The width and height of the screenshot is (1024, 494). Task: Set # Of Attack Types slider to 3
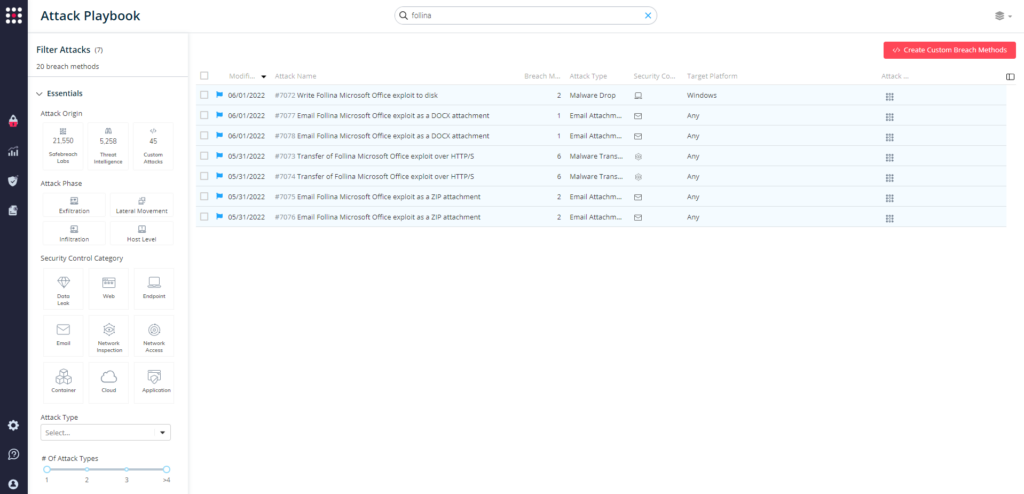point(127,469)
